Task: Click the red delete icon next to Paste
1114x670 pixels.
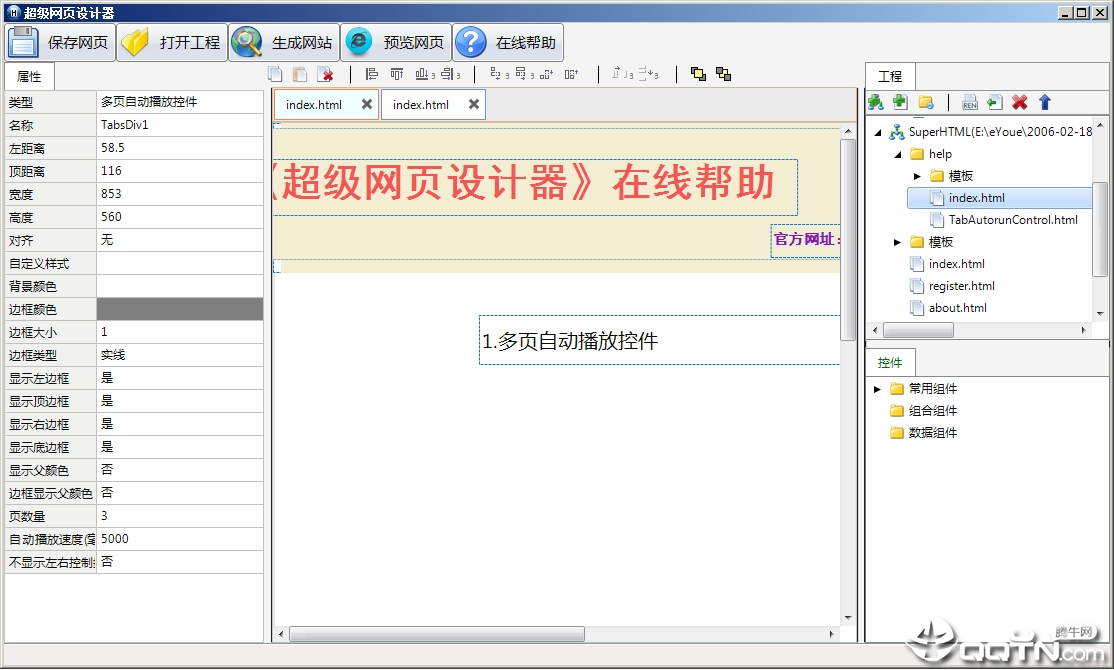Action: click(x=324, y=74)
